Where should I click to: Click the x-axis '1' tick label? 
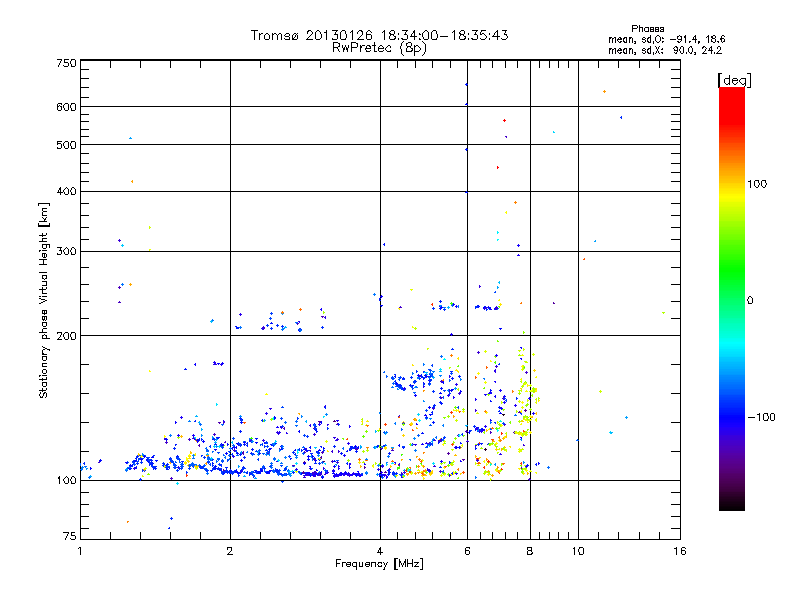click(80, 551)
